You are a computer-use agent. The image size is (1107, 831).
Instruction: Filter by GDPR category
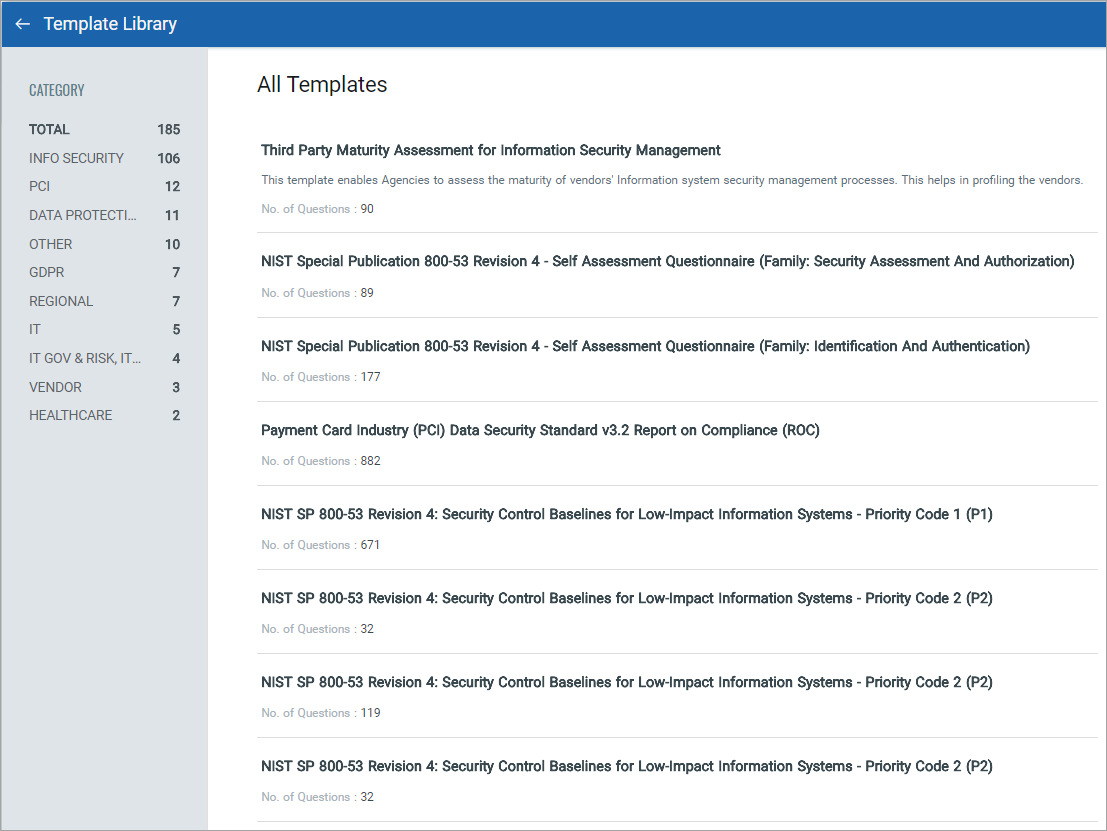48,272
